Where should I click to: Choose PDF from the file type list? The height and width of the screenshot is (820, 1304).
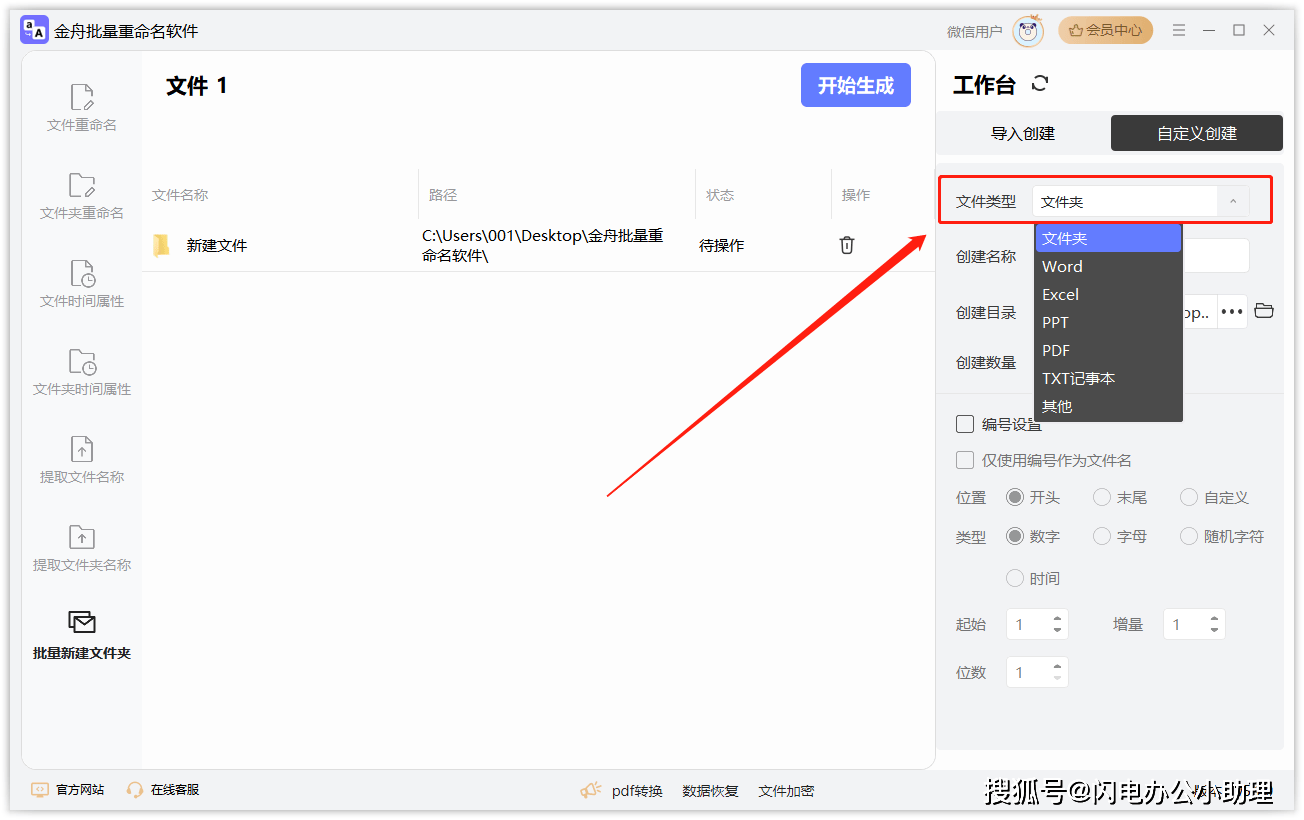[x=1108, y=350]
